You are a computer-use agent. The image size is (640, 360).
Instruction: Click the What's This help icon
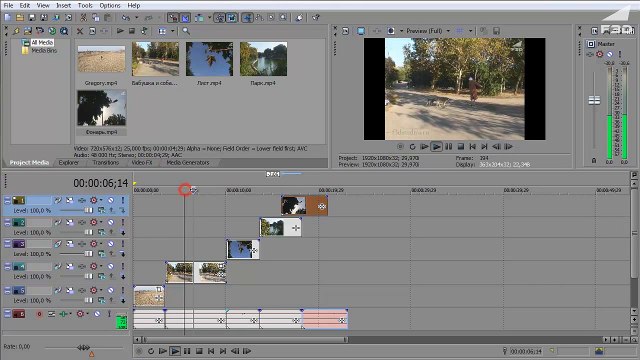point(316,18)
